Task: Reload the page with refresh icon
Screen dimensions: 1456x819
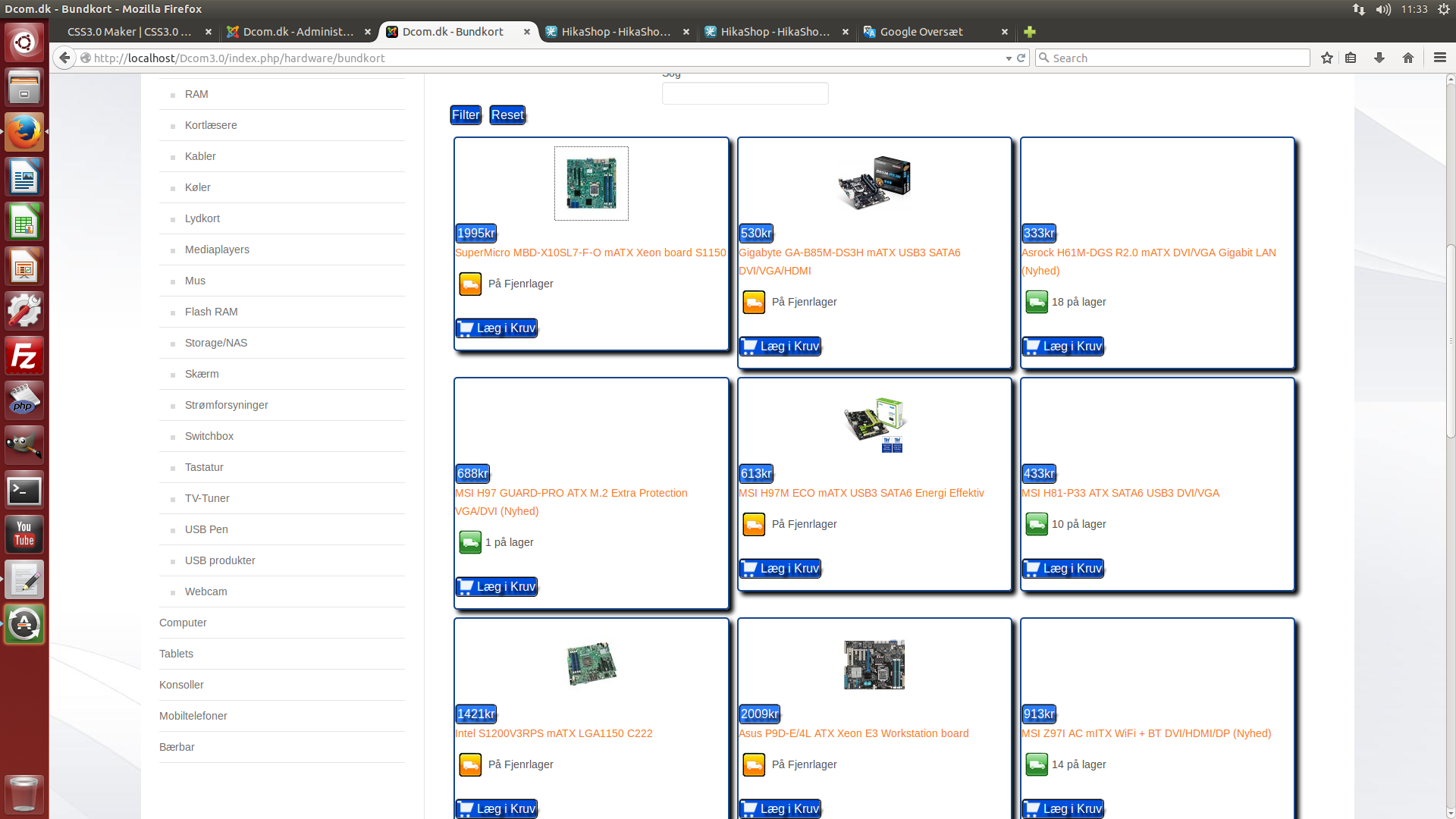Action: 1021,58
